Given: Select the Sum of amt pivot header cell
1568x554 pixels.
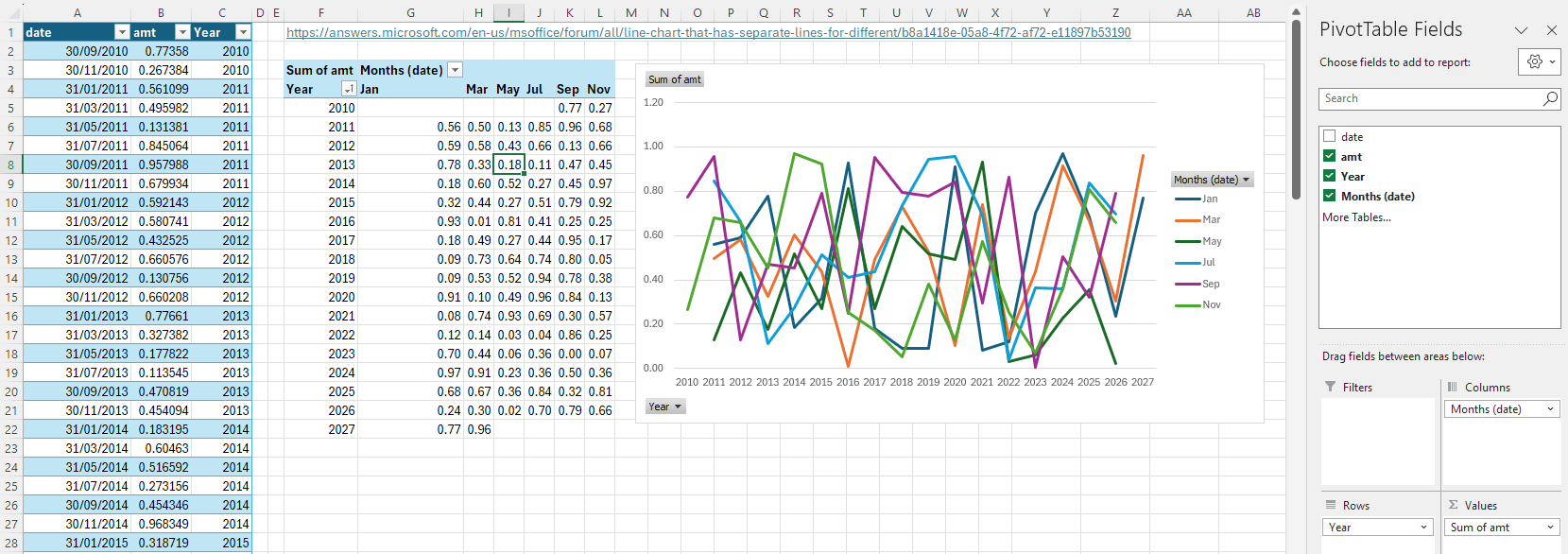Looking at the screenshot, I should tap(320, 70).
